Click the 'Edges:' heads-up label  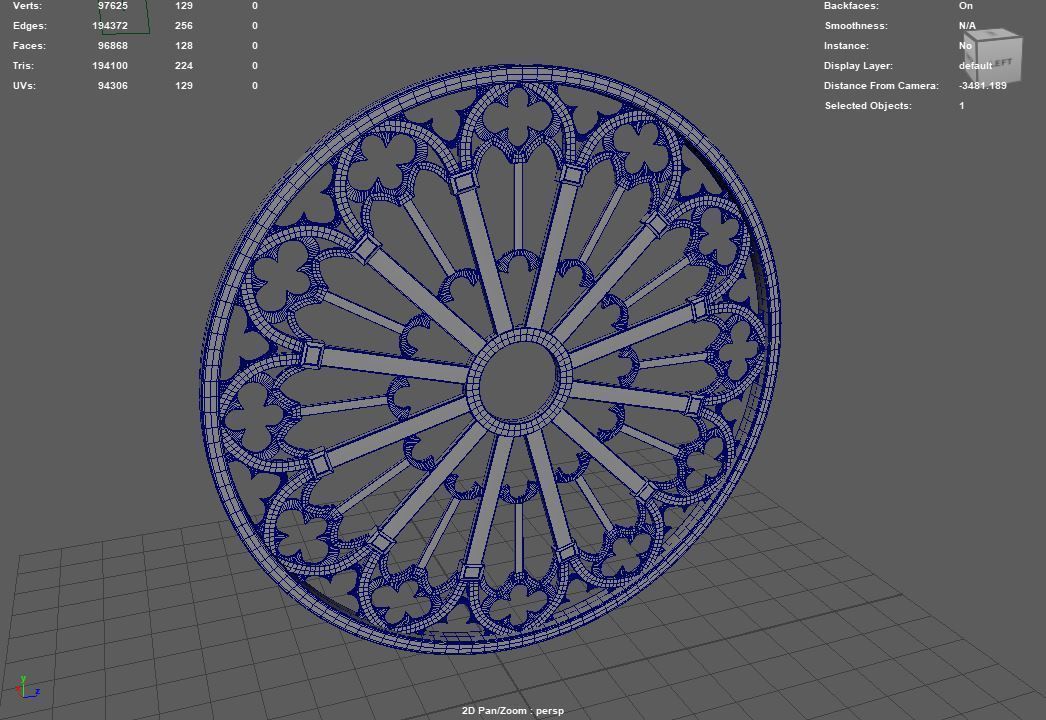click(x=29, y=25)
